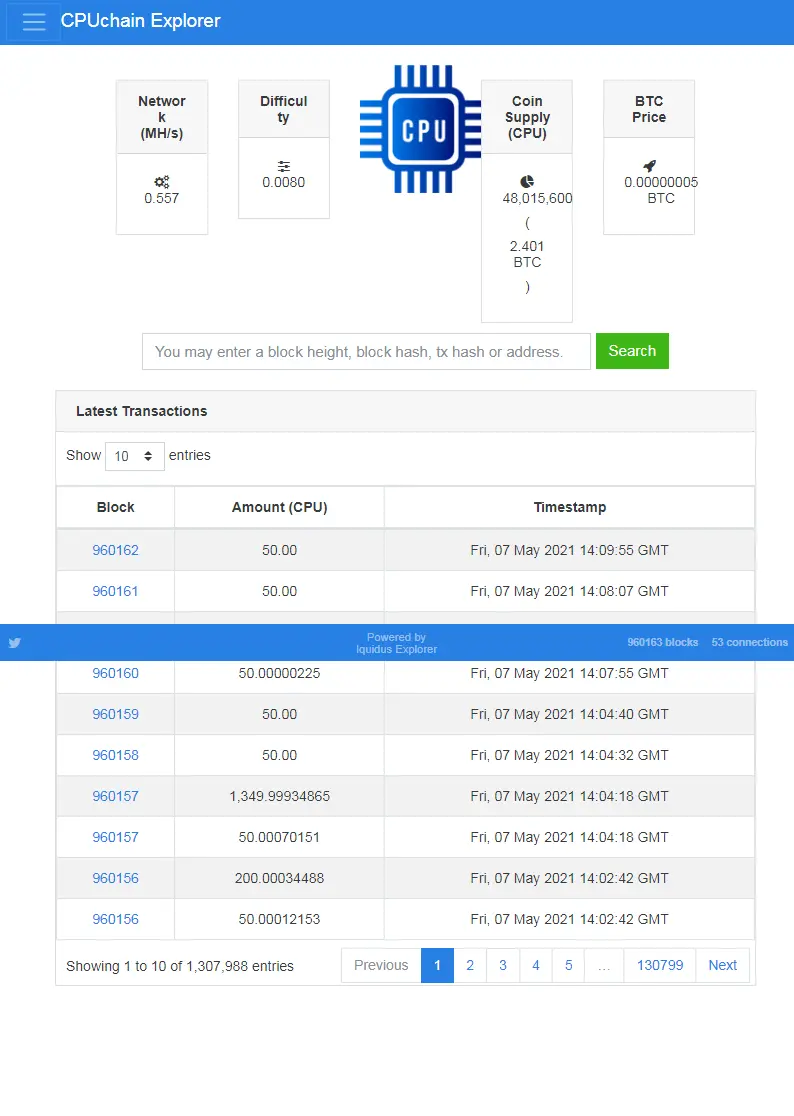794x1116 pixels.
Task: Open block 960157 with amount 50.00070151
Action: click(x=115, y=838)
